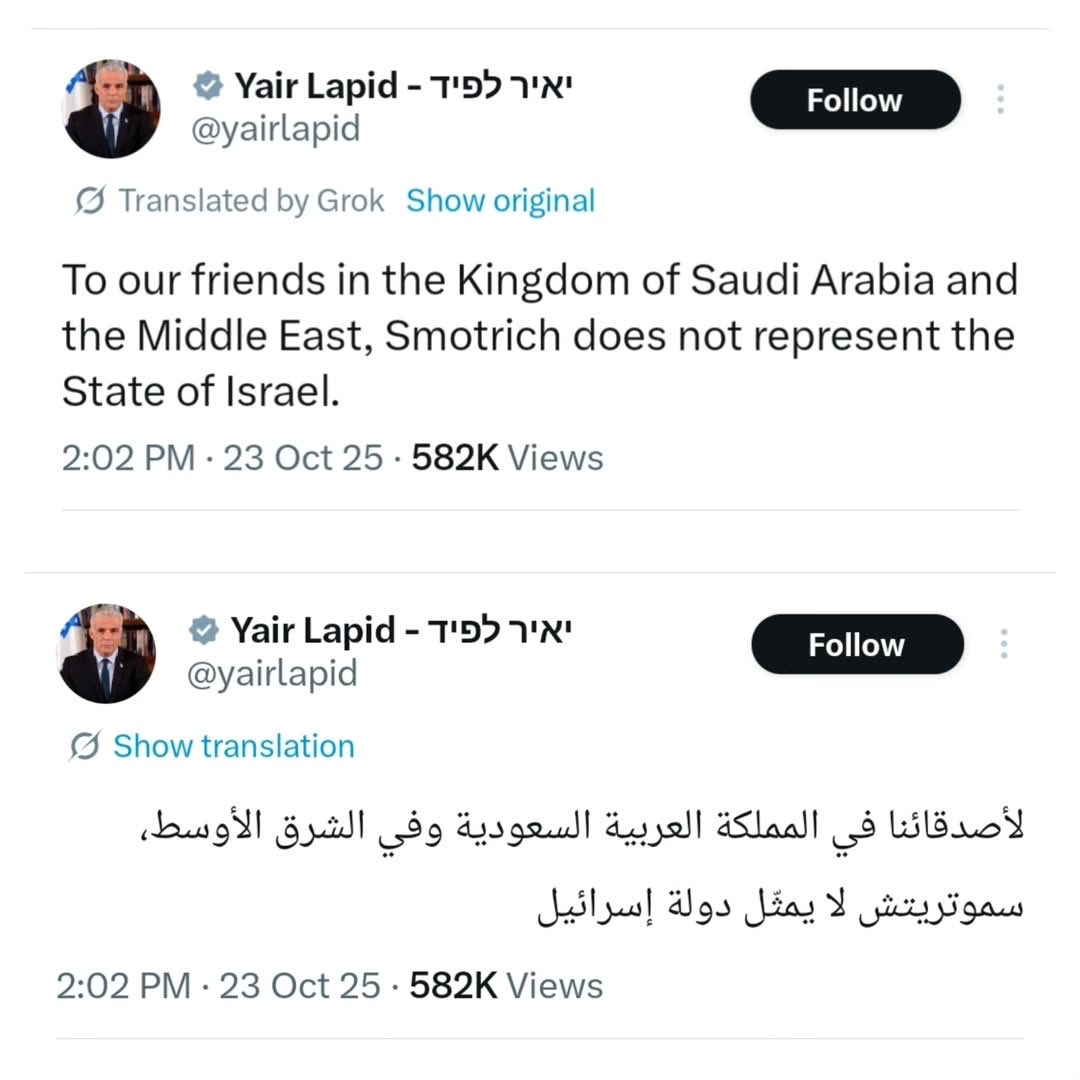Click the English tweet text about Smotrich
Screen dimensions: 1080x1080
pos(540,335)
